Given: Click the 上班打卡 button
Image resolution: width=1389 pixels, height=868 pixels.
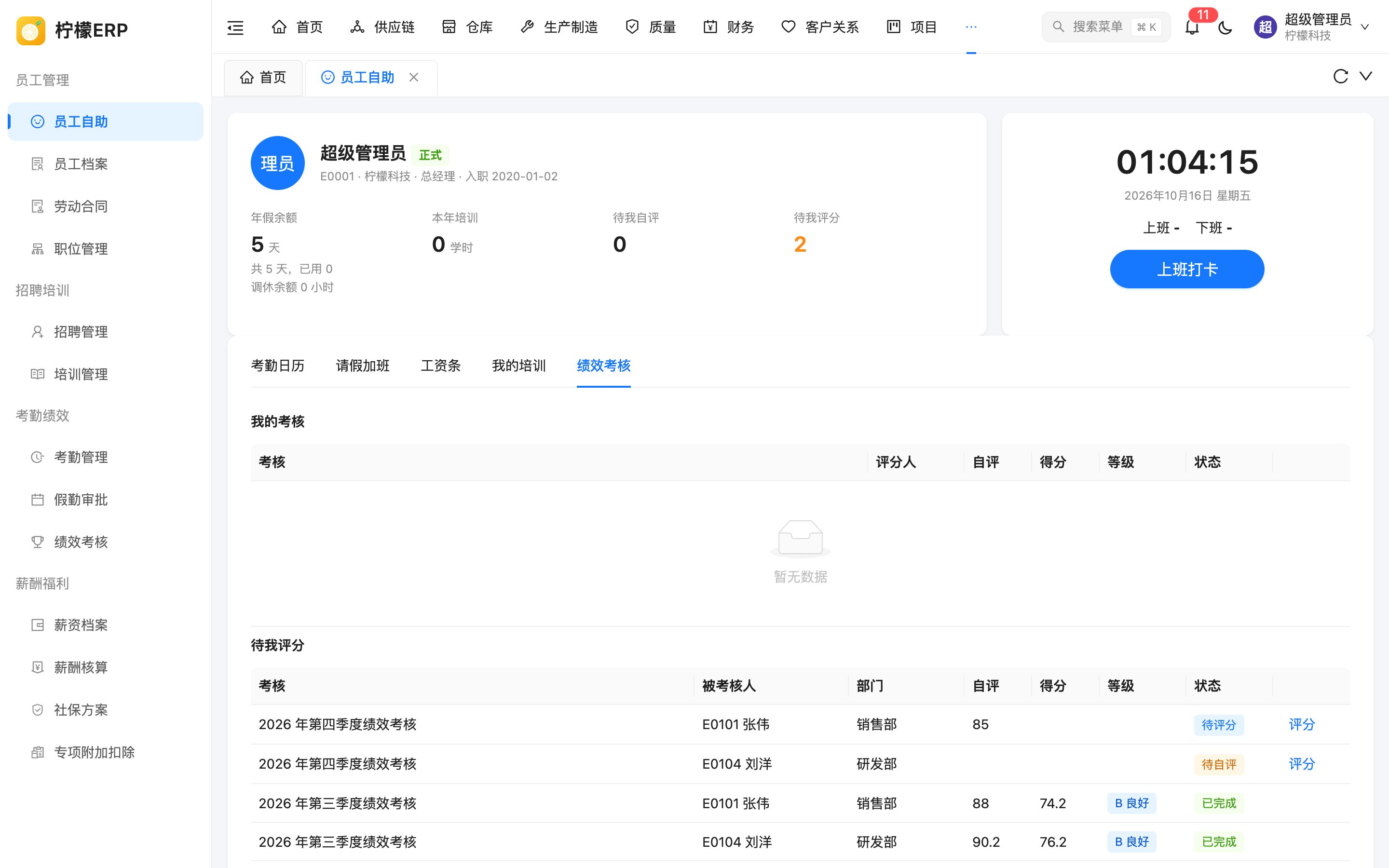Looking at the screenshot, I should pyautogui.click(x=1187, y=269).
